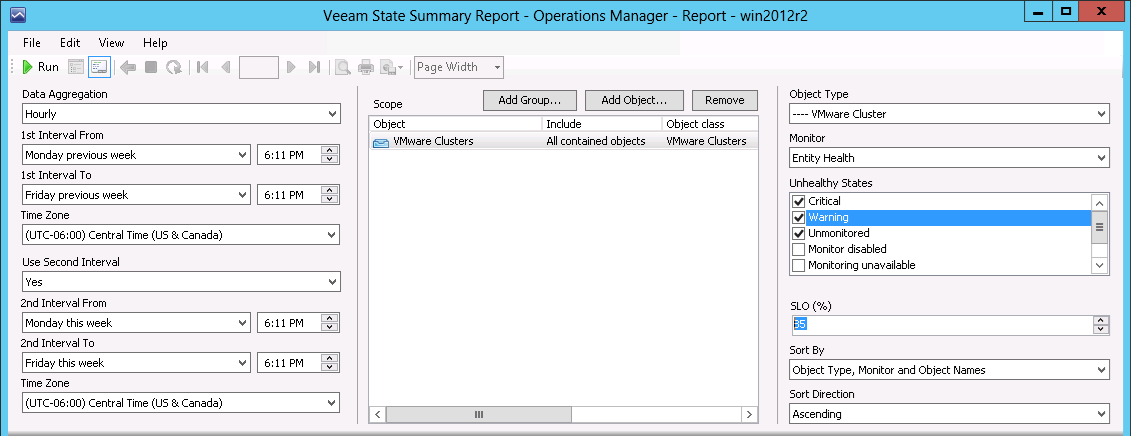Open the Page Width zoom dropdown

[x=459, y=67]
